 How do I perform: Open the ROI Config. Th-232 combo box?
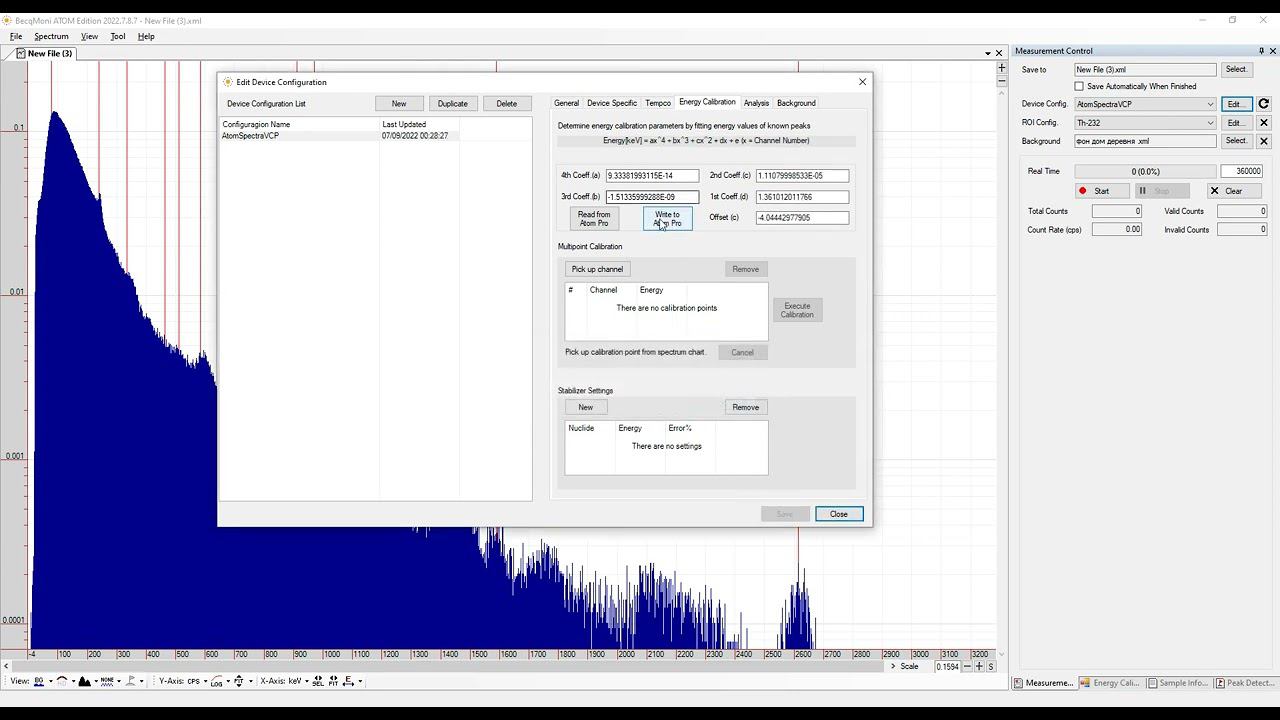1145,123
